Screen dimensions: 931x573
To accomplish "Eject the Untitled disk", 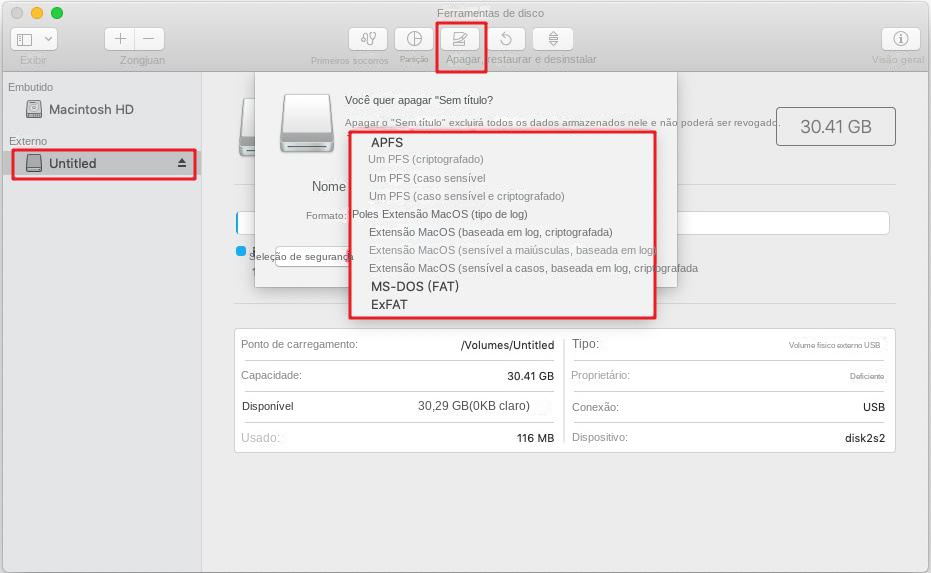I will tap(182, 163).
